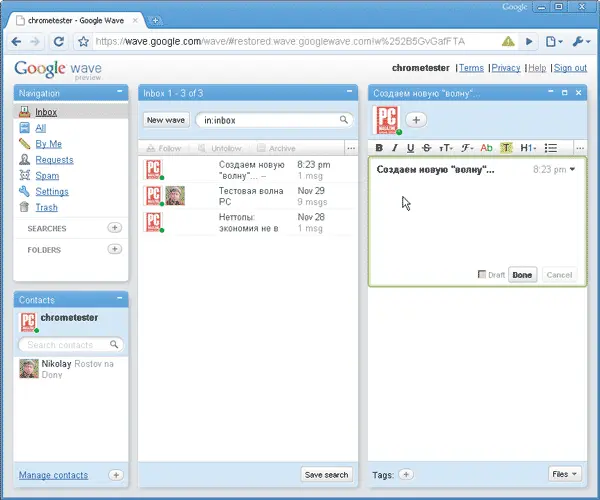The height and width of the screenshot is (500, 600).
Task: Pick a text color with the Ab button
Action: [x=486, y=148]
